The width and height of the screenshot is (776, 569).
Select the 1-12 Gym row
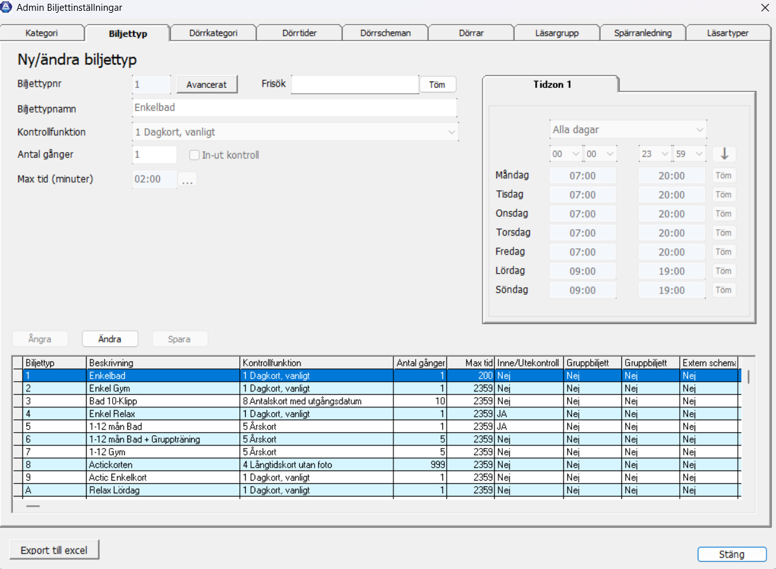point(376,452)
